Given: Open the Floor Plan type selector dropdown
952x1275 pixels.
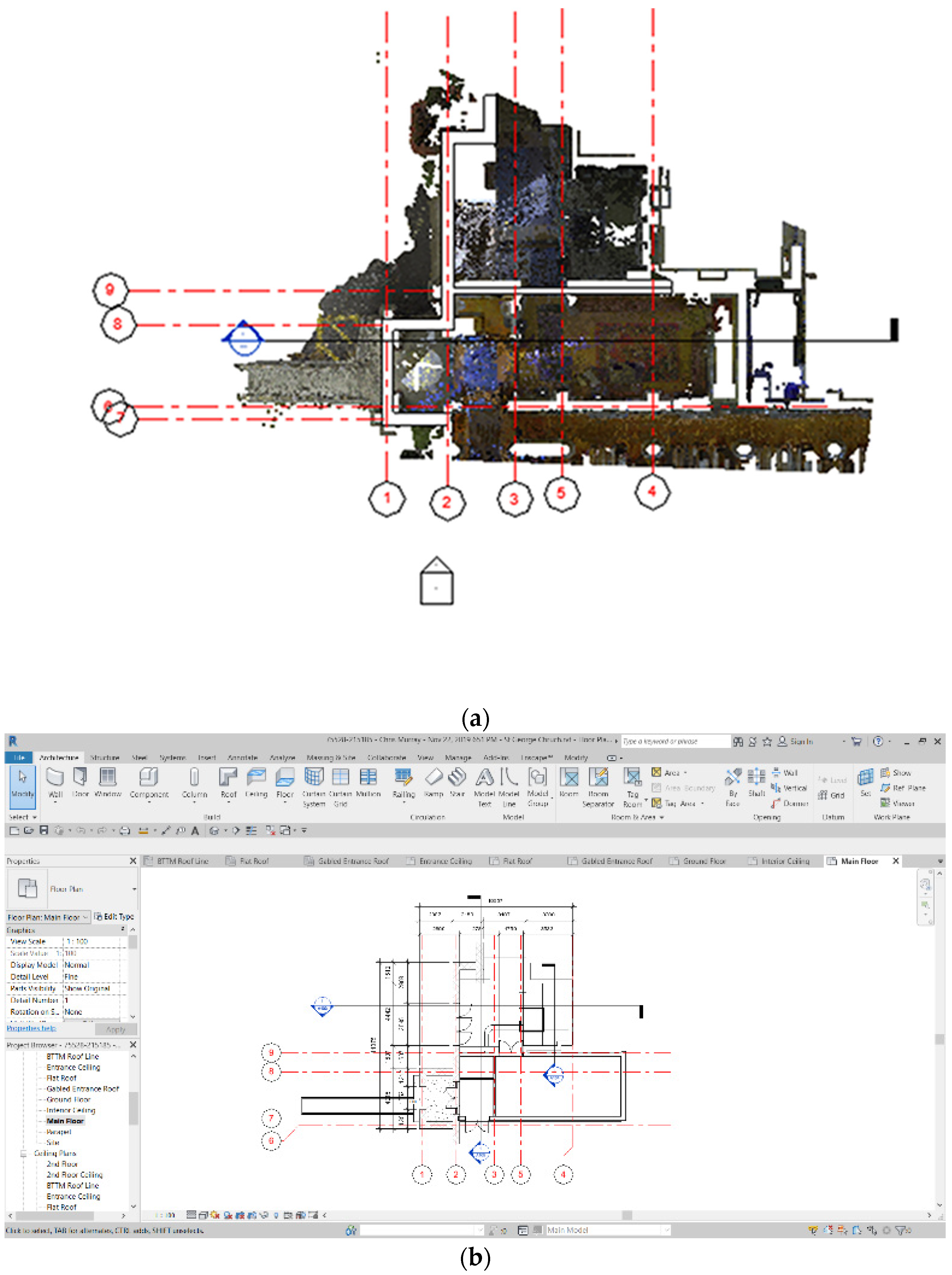Looking at the screenshot, I should pos(134,889).
